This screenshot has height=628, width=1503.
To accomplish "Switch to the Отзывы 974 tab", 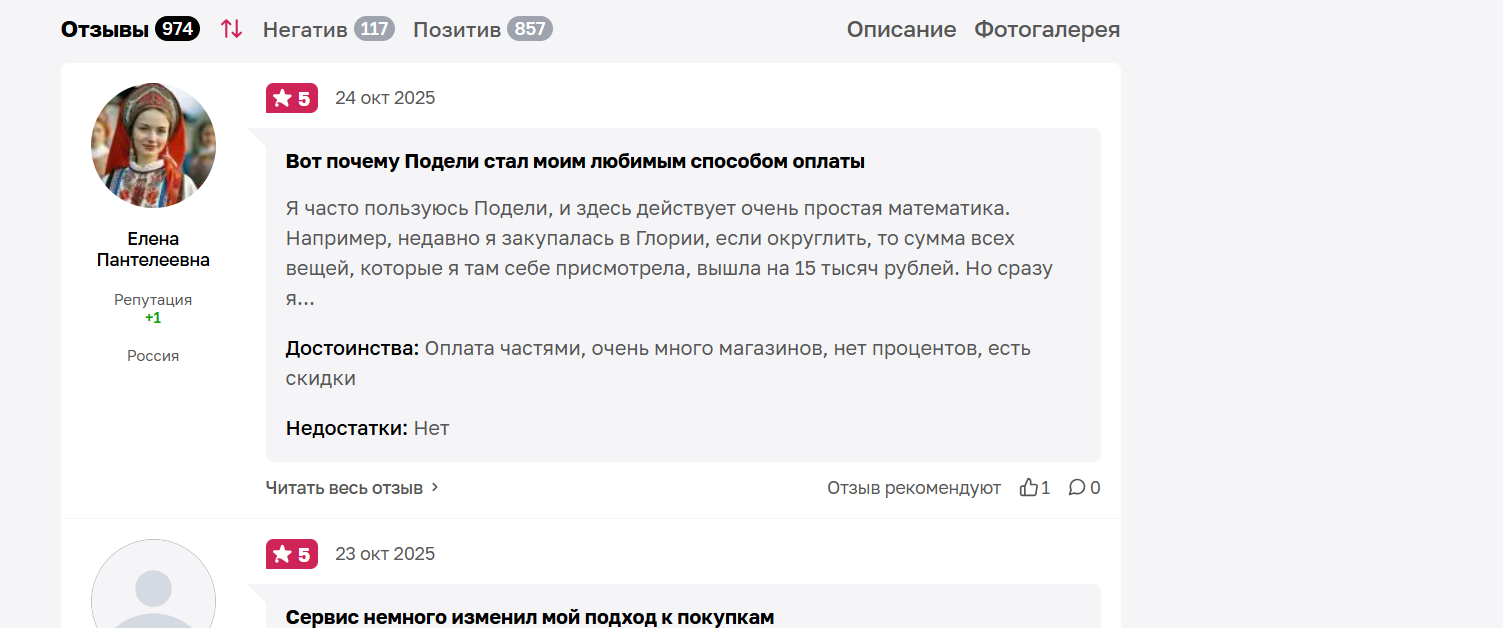I will (130, 29).
